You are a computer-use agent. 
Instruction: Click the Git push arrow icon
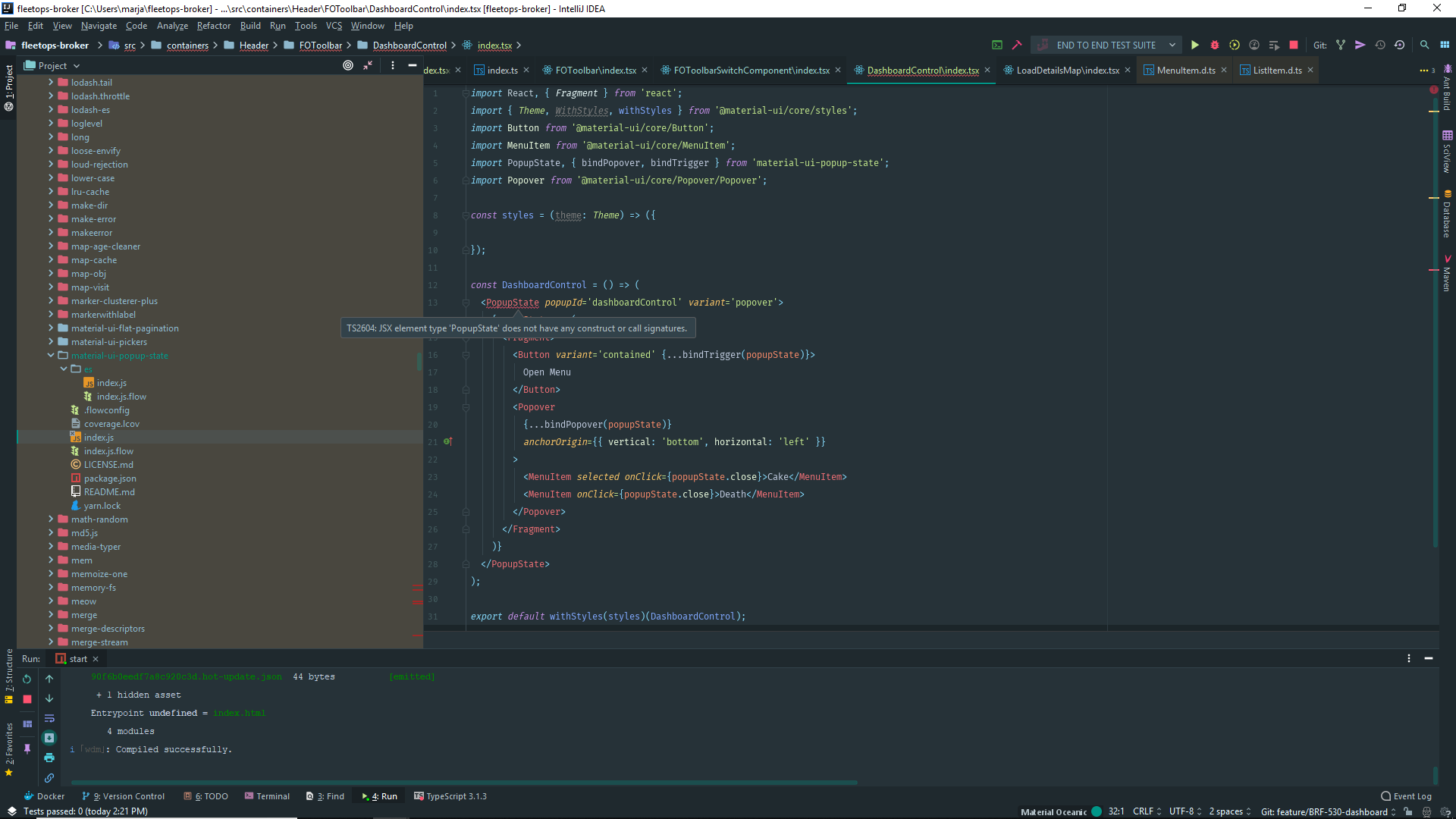point(1360,45)
